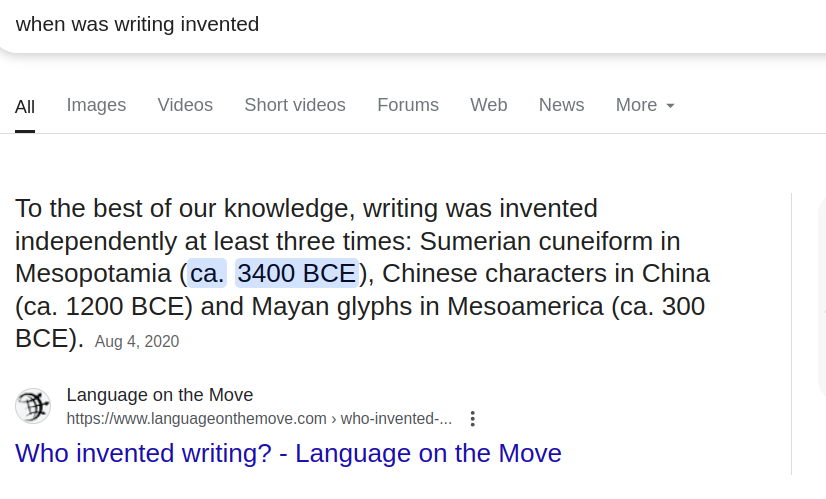Switch to the Images tab
Viewport: 826px width, 499px height.
click(96, 105)
